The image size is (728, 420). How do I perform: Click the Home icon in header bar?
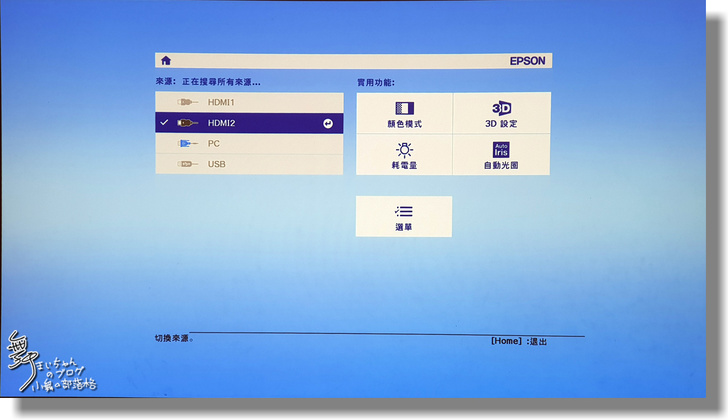[x=166, y=60]
